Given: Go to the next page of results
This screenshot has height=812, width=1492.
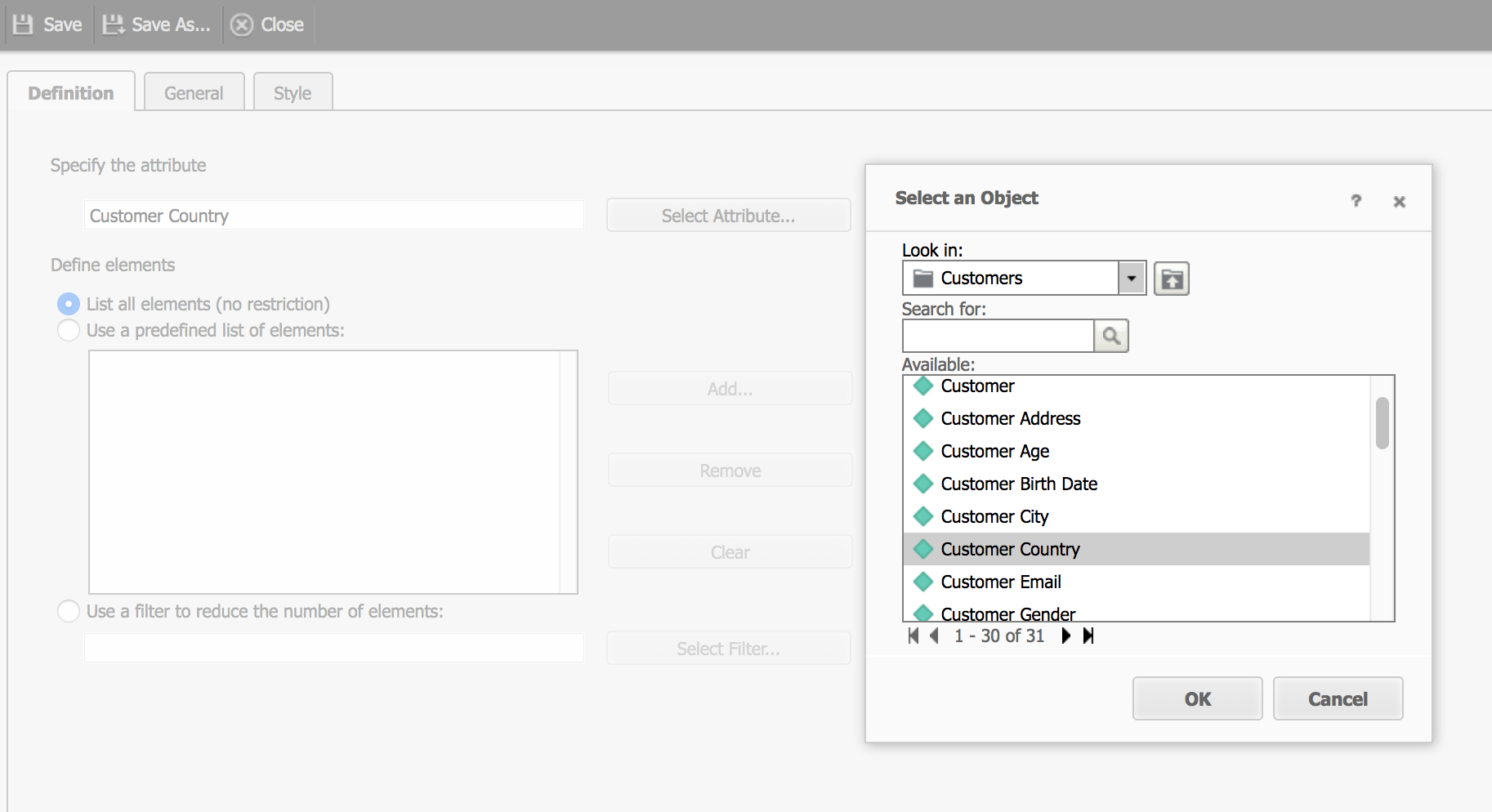Looking at the screenshot, I should [1065, 636].
